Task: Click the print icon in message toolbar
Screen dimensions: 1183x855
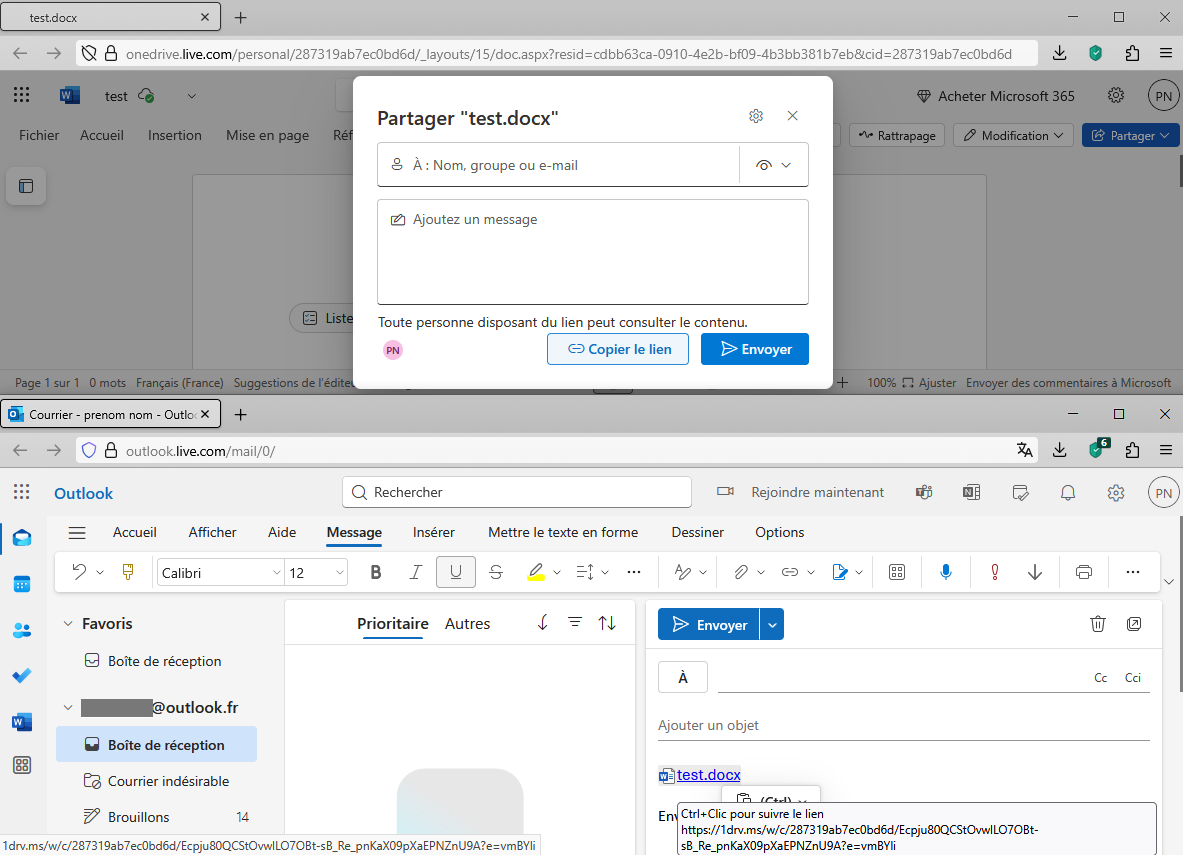Action: [1083, 572]
